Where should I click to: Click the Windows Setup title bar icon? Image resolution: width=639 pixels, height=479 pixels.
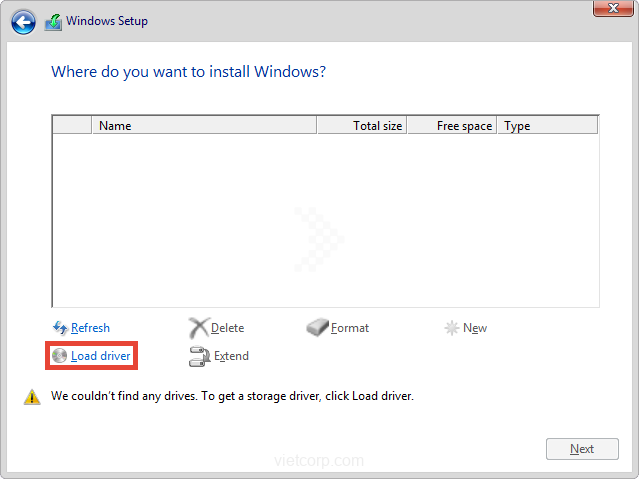[53, 22]
